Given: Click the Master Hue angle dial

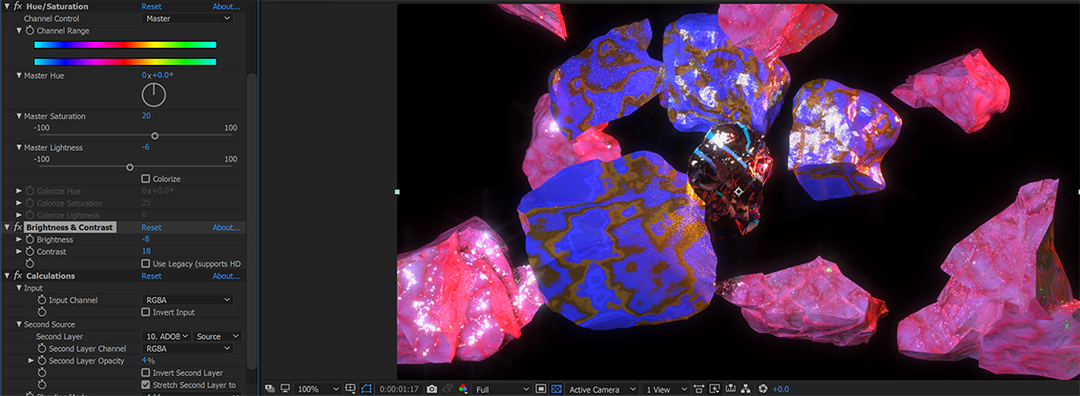Looking at the screenshot, I should point(154,95).
